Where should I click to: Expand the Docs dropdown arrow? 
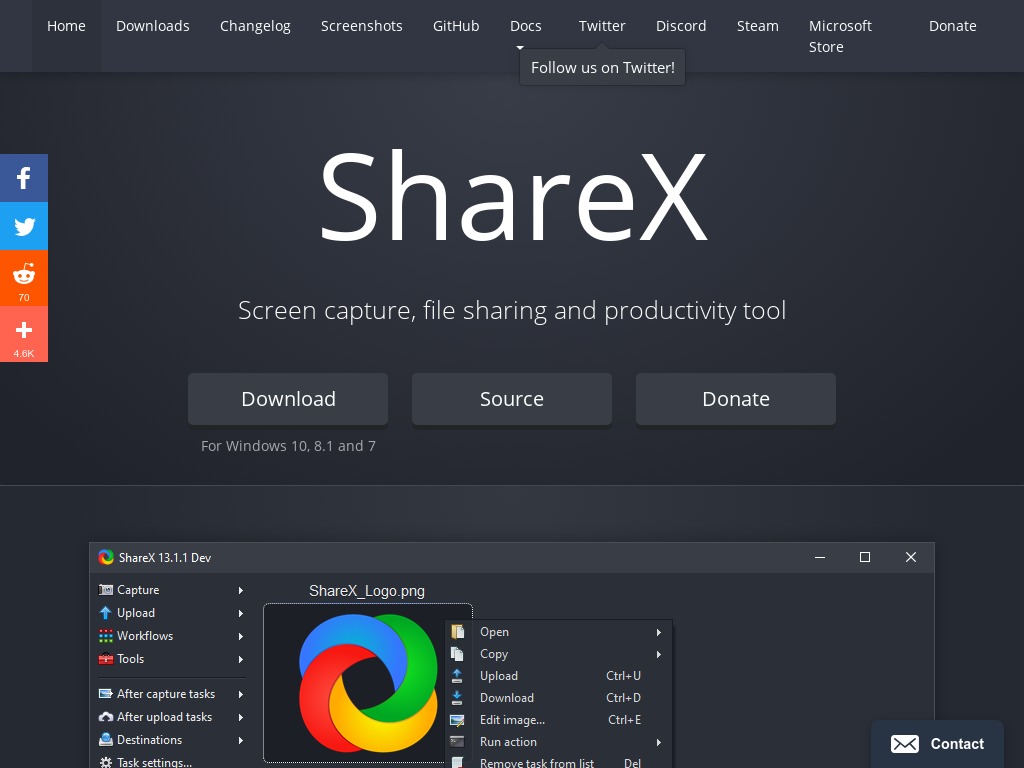(x=520, y=47)
